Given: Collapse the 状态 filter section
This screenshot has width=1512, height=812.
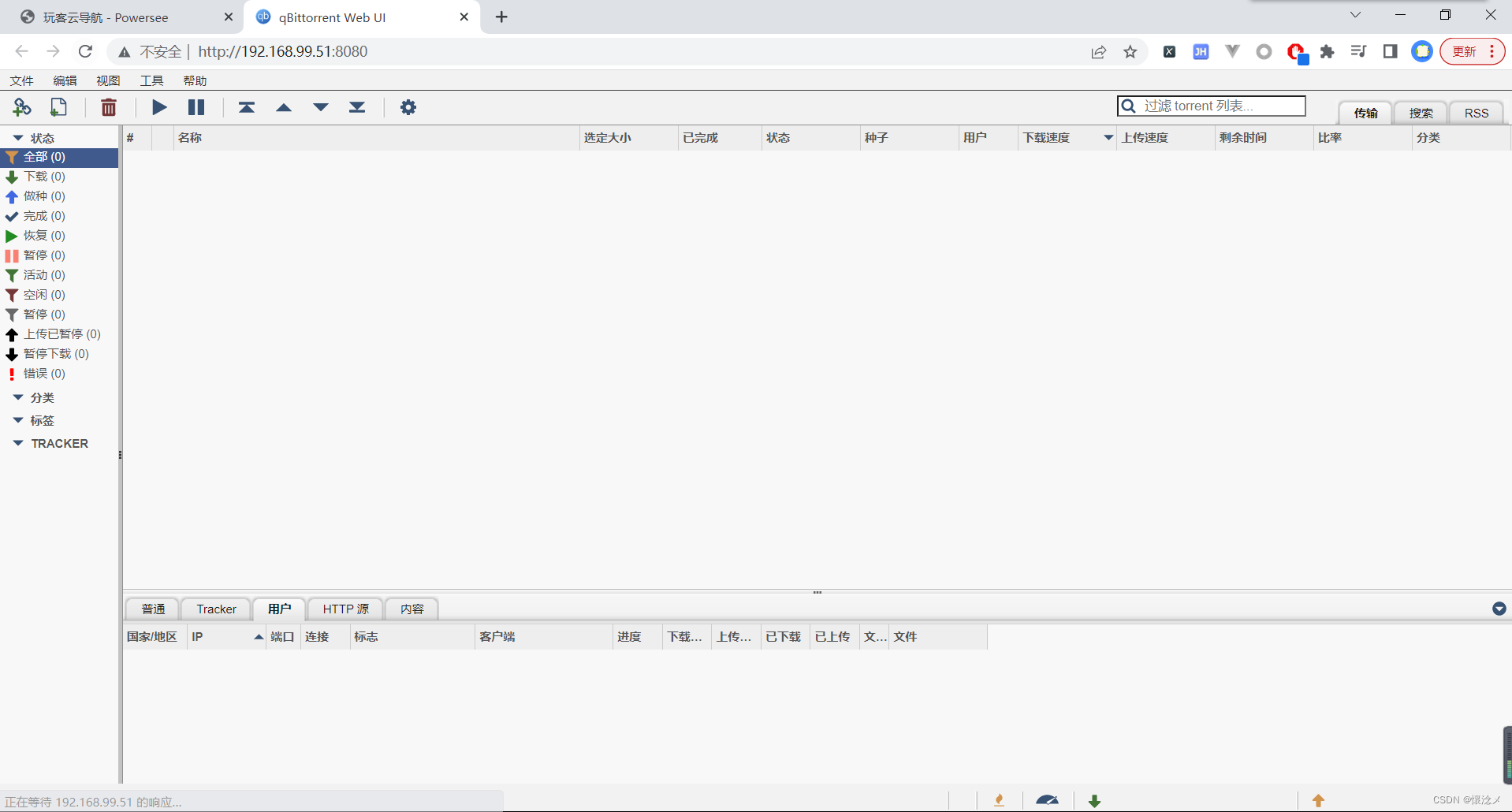Looking at the screenshot, I should 18,138.
